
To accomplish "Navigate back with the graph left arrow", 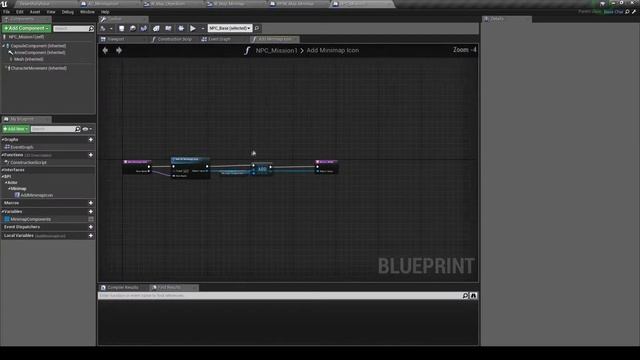I will [x=105, y=50].
